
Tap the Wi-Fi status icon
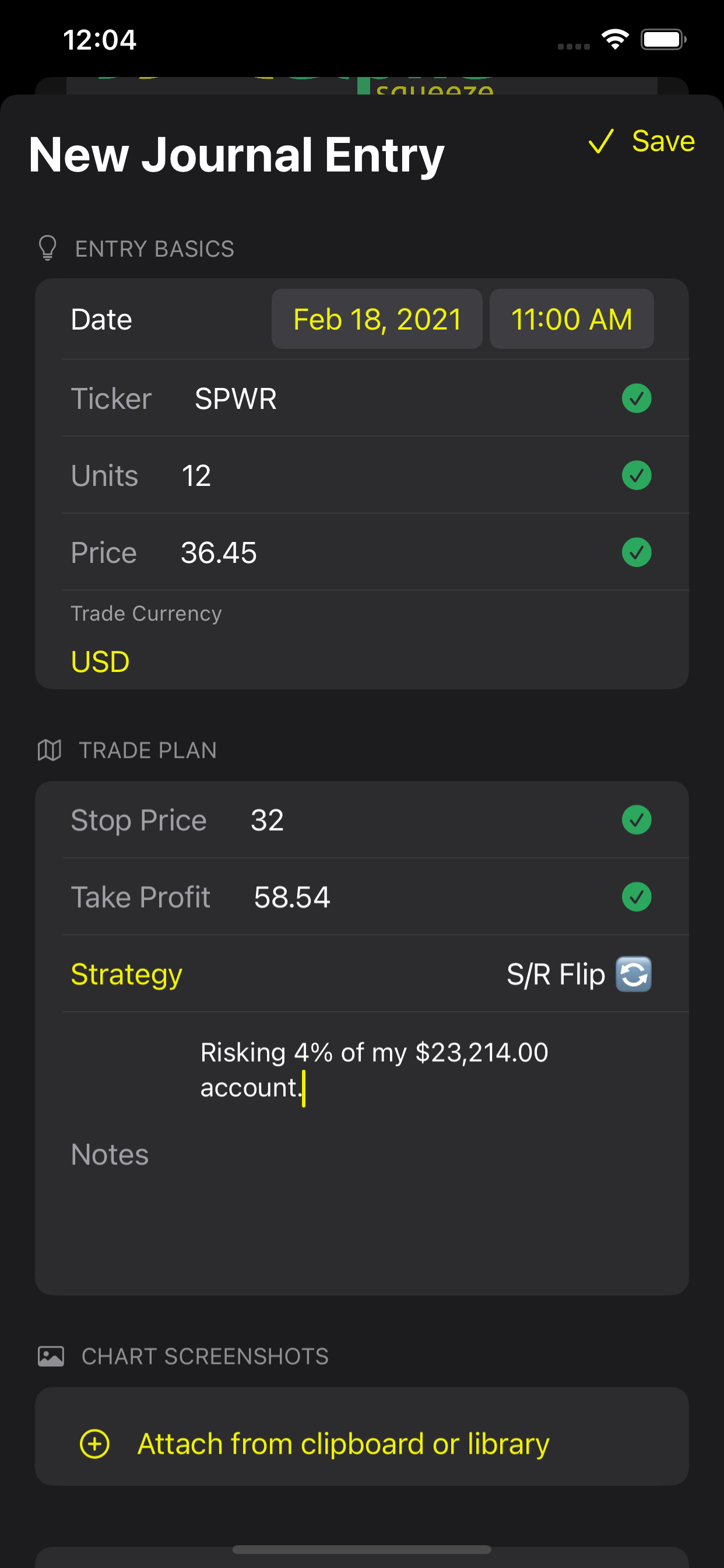click(x=615, y=40)
